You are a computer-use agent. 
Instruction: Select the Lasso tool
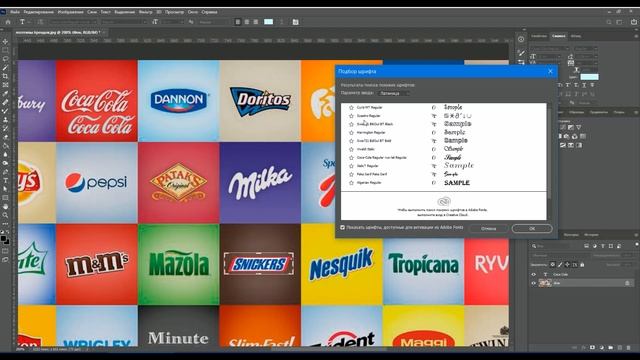5,59
